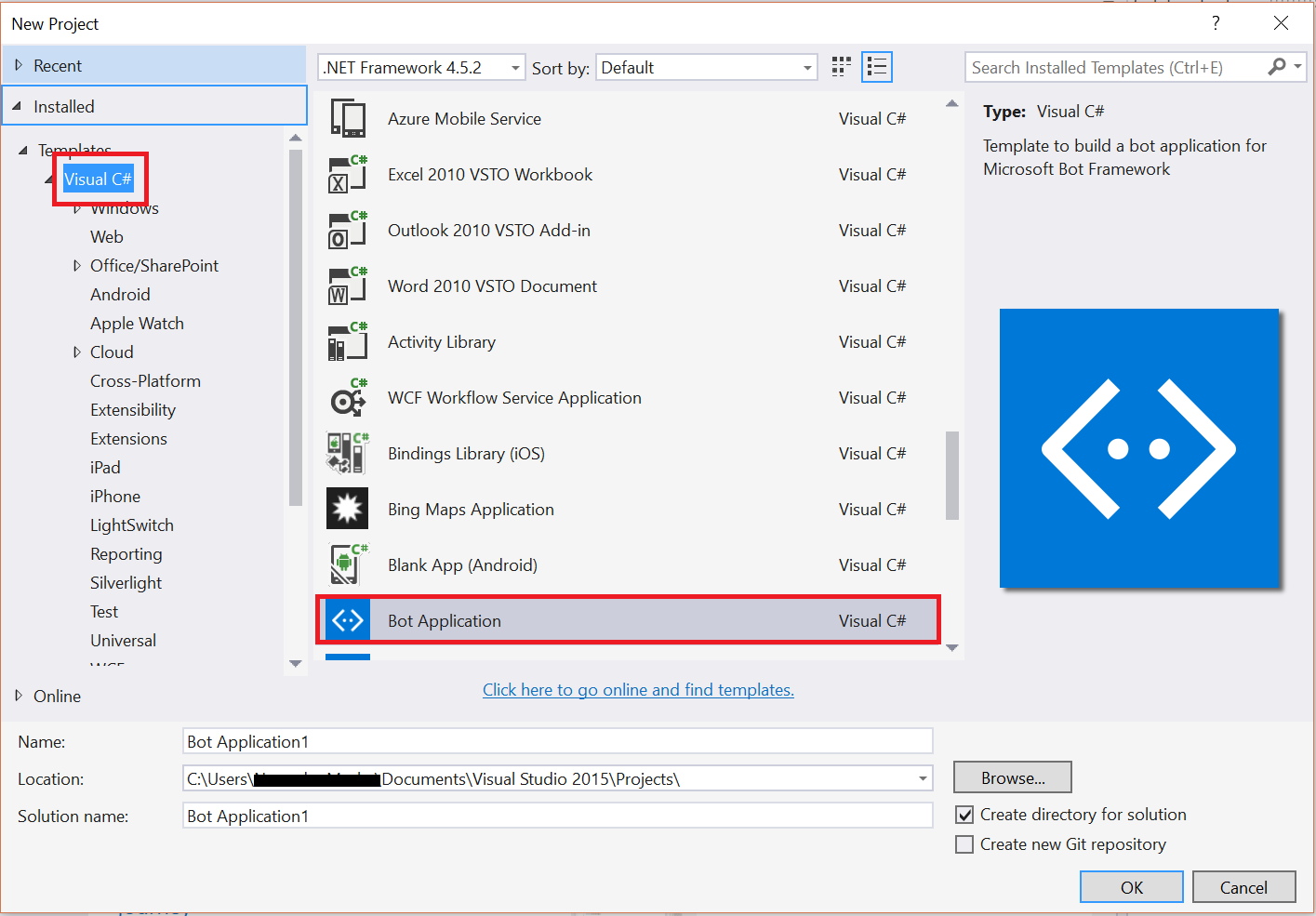
Task: Click the Name input field
Action: click(x=558, y=741)
